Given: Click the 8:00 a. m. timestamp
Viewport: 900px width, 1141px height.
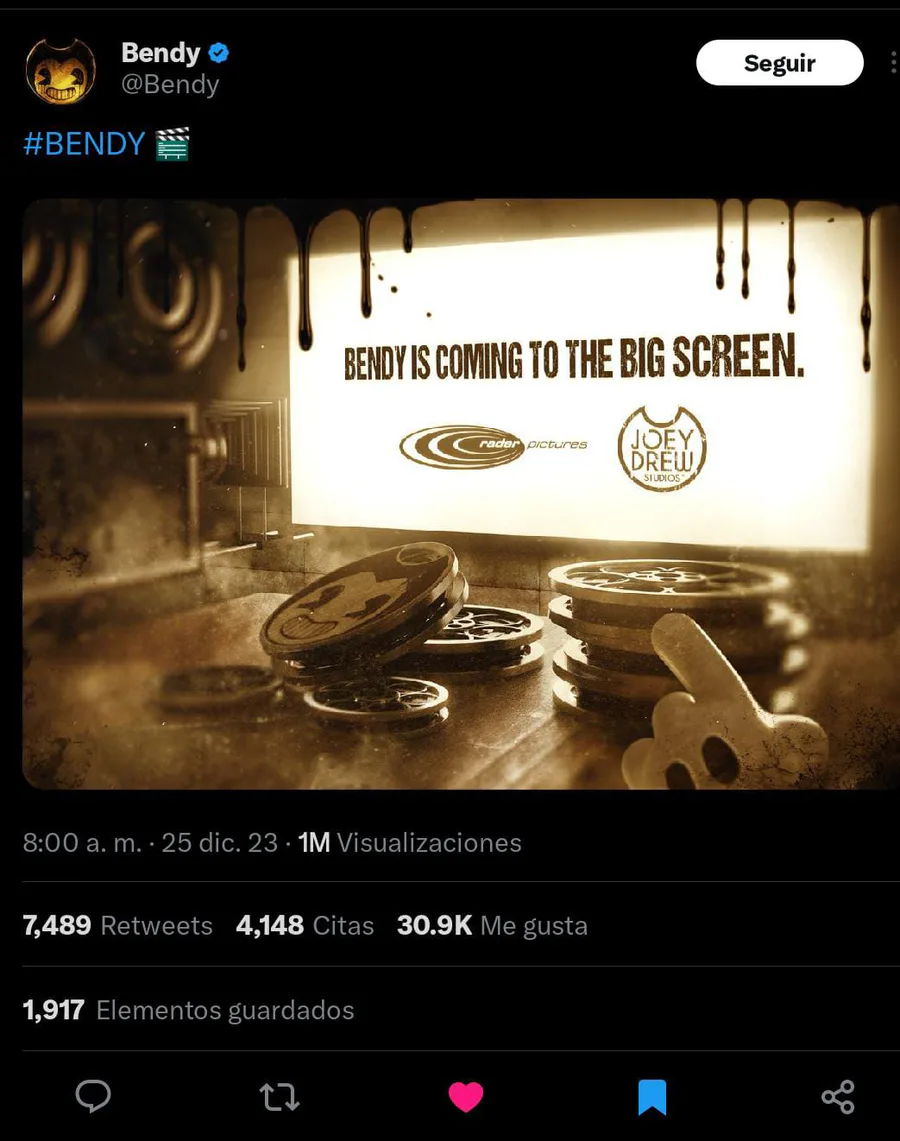Looking at the screenshot, I should 82,843.
